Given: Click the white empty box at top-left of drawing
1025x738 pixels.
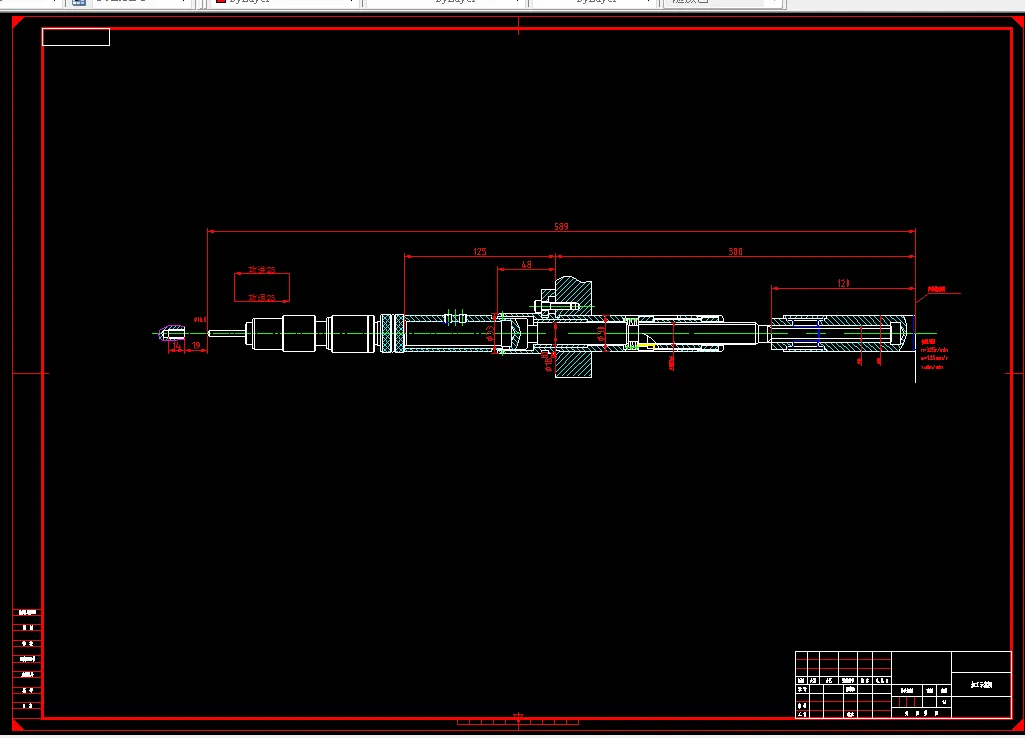Looking at the screenshot, I should 76,37.
